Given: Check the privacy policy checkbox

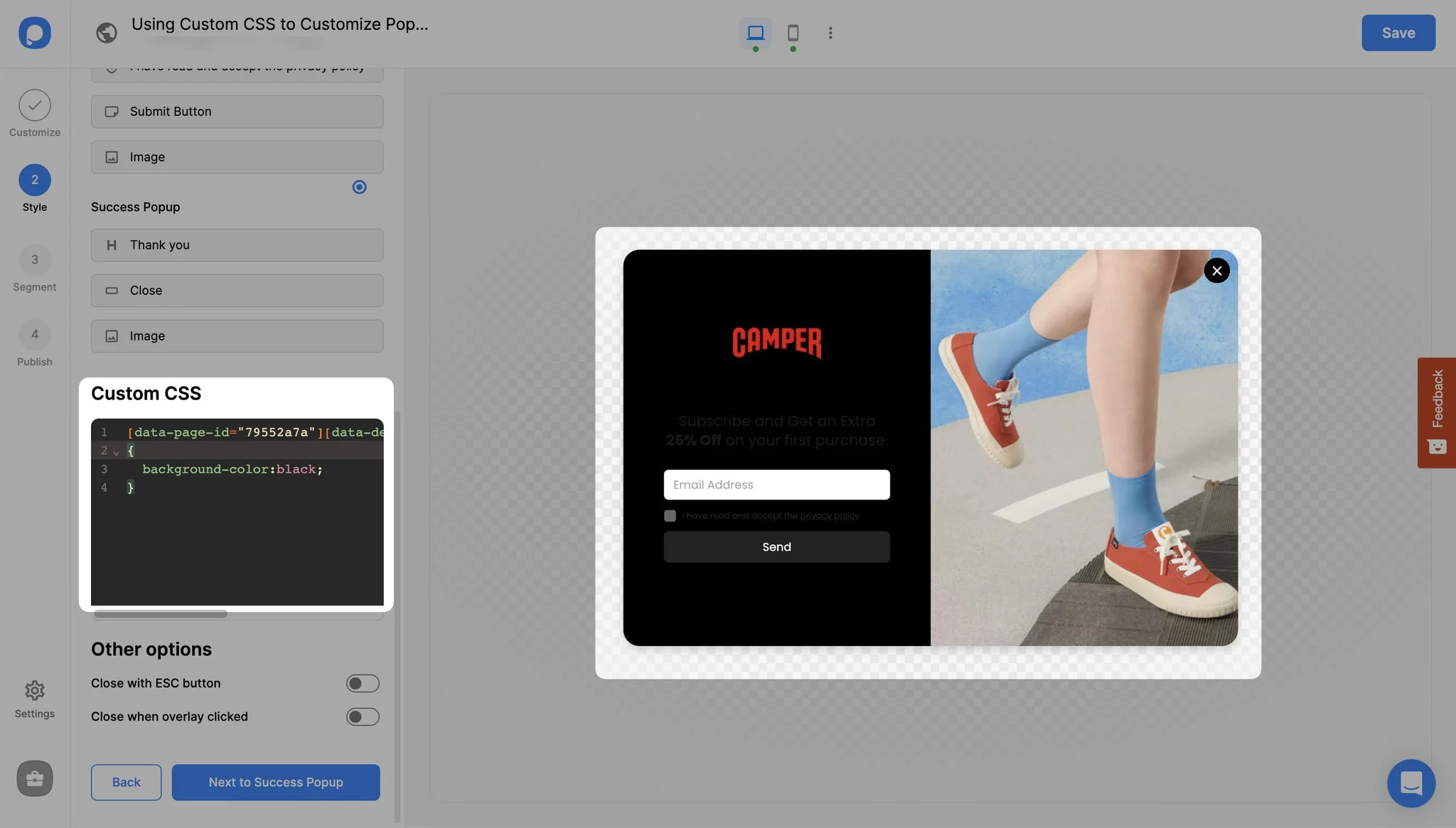Looking at the screenshot, I should (x=670, y=516).
